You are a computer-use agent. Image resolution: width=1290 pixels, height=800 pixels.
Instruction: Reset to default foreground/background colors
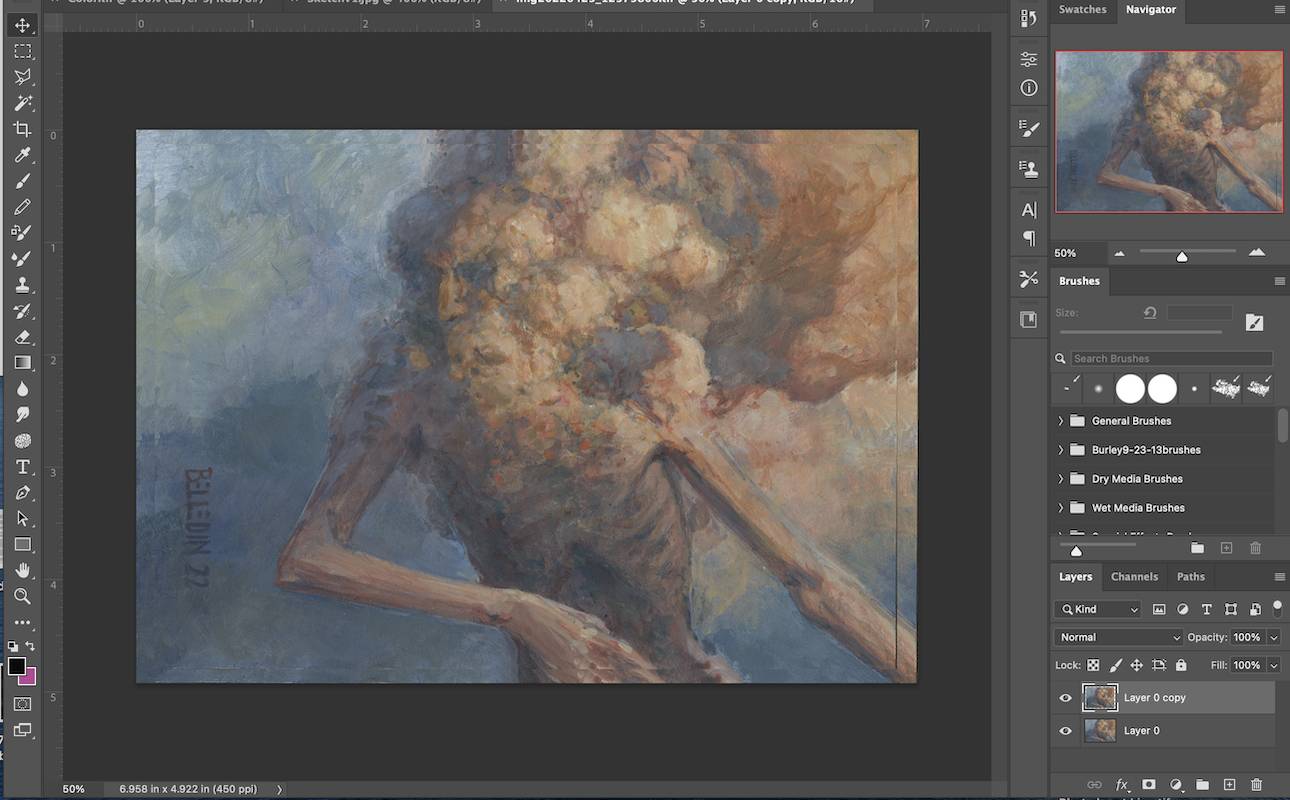(13, 647)
